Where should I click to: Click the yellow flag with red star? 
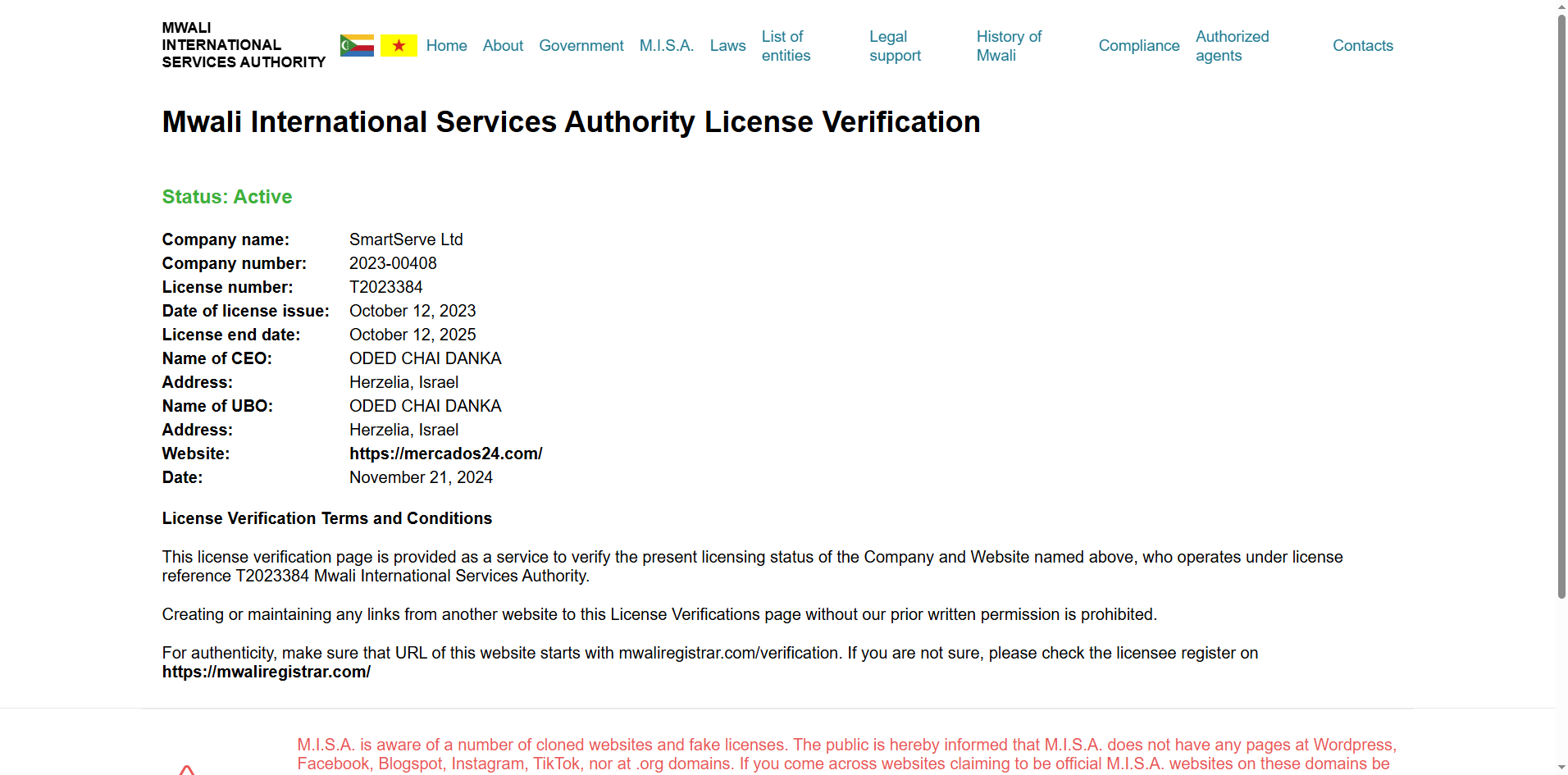point(399,46)
